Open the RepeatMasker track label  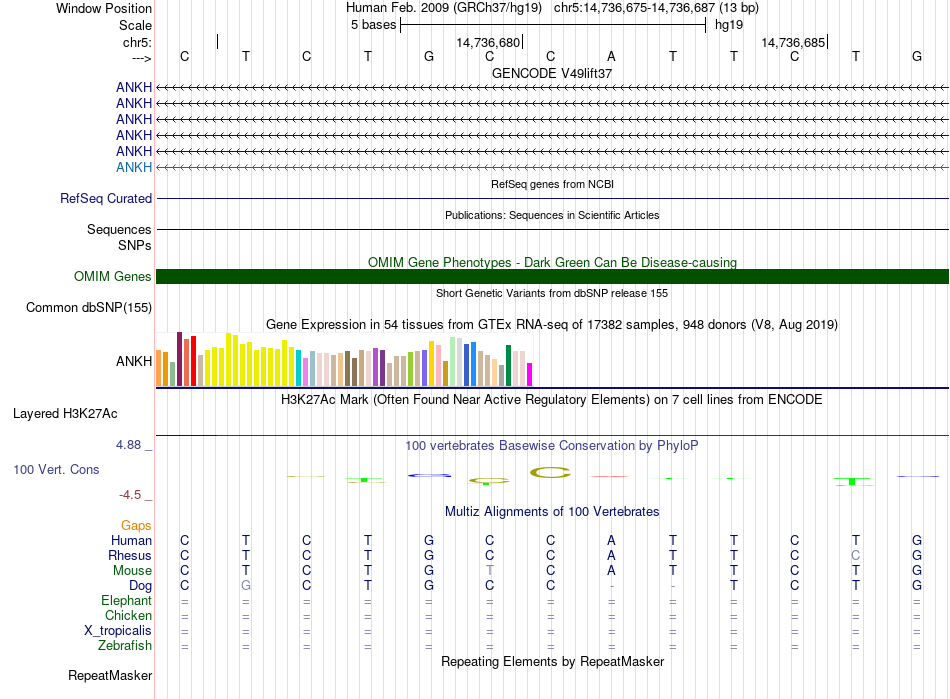[x=109, y=676]
